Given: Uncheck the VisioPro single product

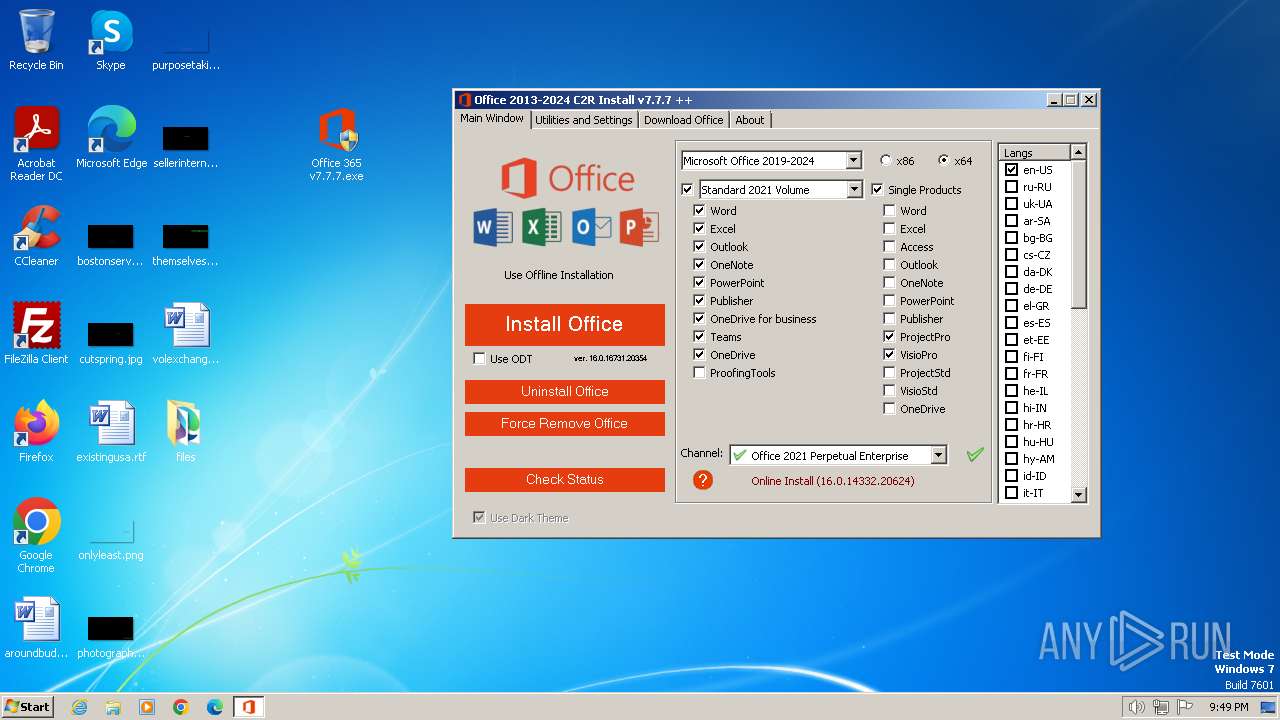Looking at the screenshot, I should click(890, 355).
